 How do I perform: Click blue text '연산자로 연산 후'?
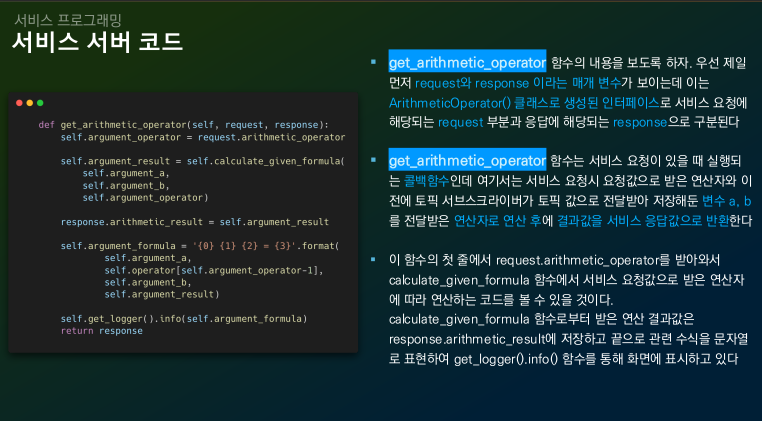click(x=498, y=221)
